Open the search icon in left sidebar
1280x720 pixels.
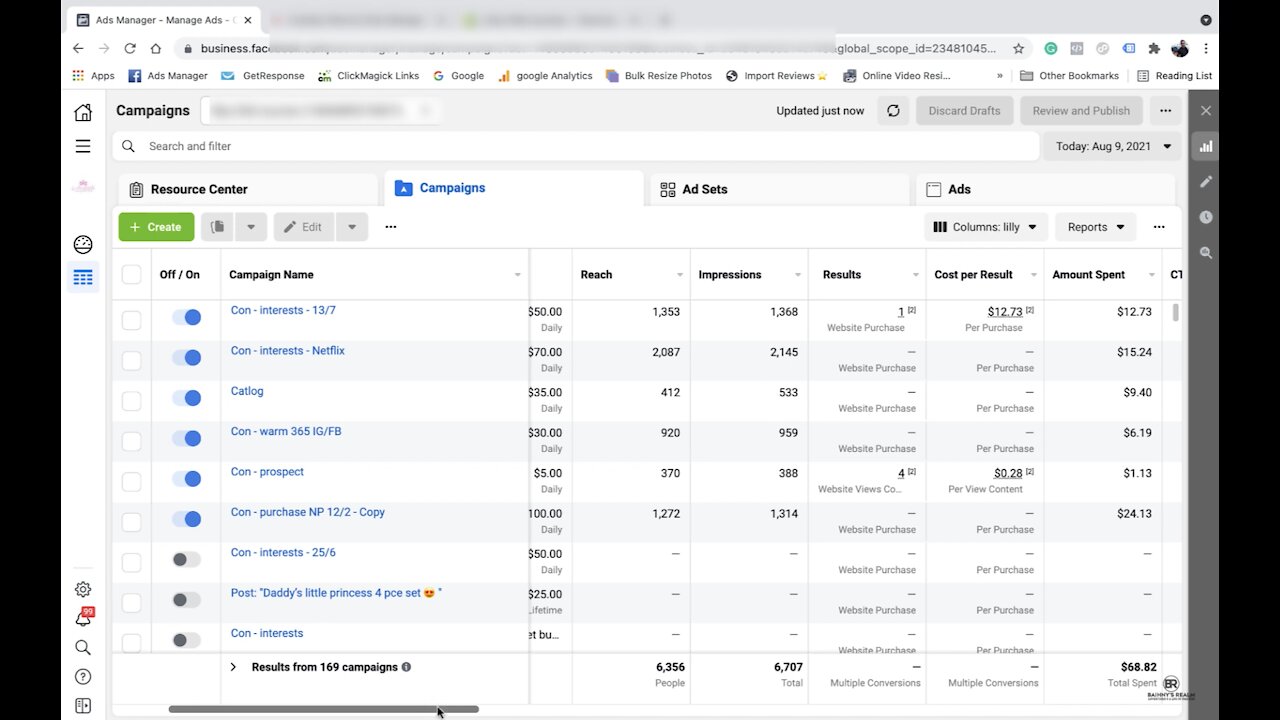tap(83, 647)
